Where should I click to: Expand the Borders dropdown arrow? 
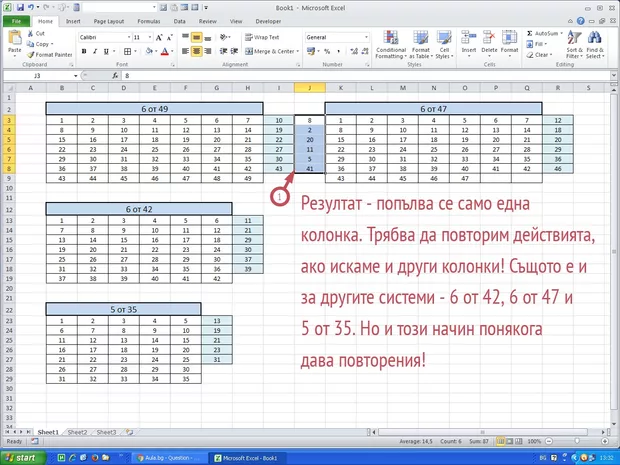(136, 51)
